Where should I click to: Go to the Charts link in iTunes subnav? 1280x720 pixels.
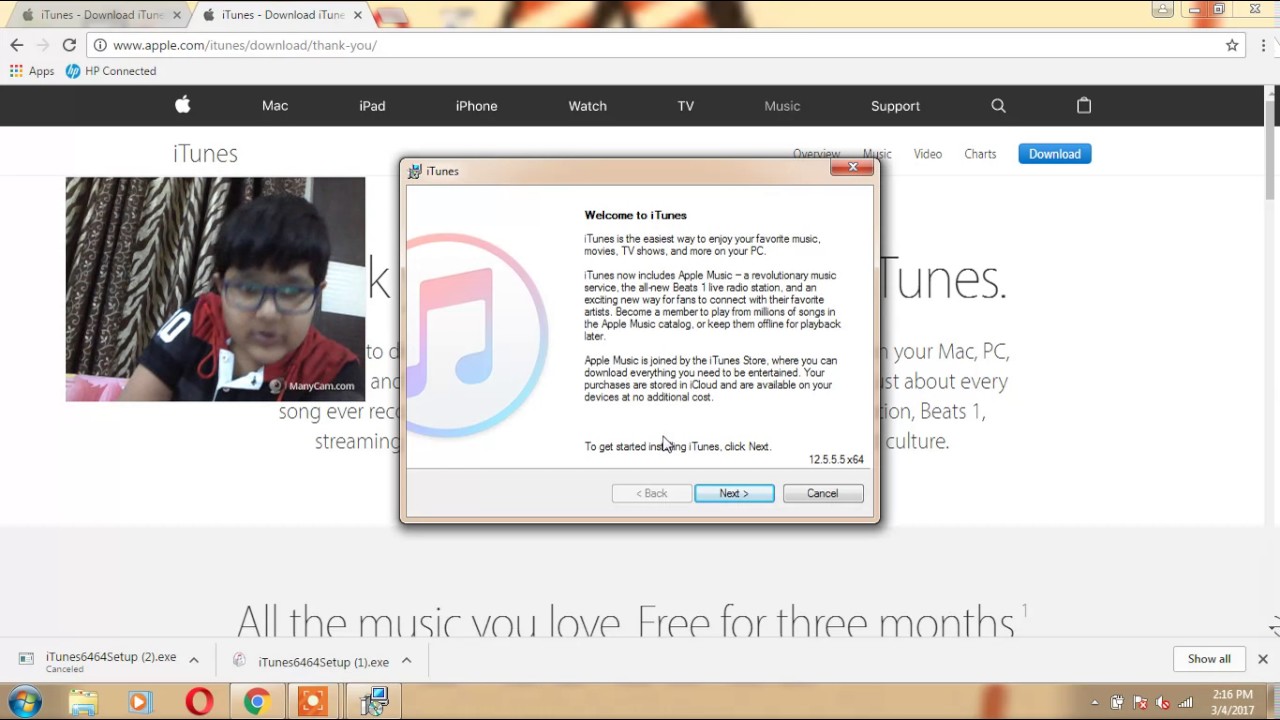point(980,154)
